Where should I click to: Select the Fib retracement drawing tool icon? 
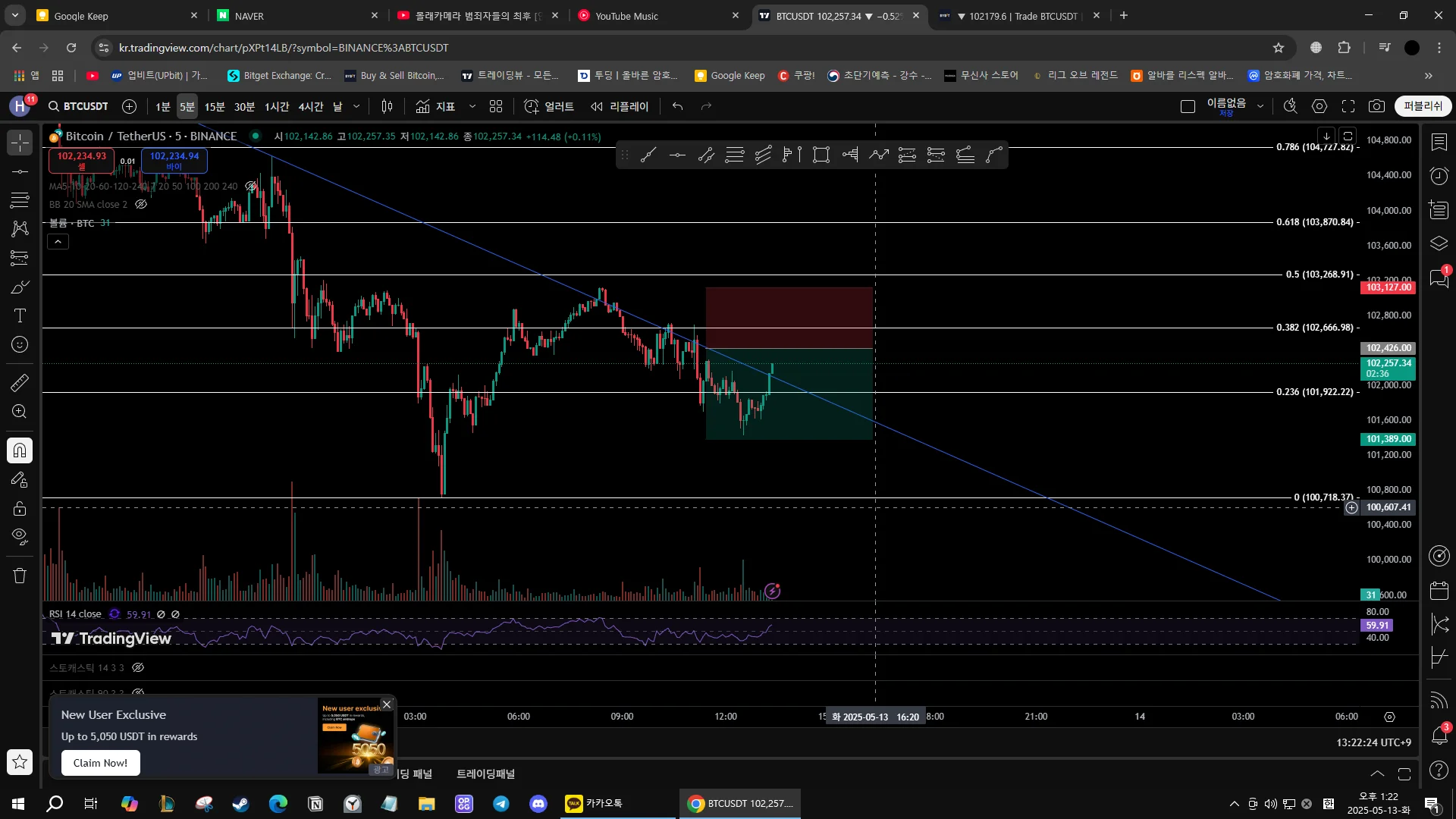tap(20, 200)
